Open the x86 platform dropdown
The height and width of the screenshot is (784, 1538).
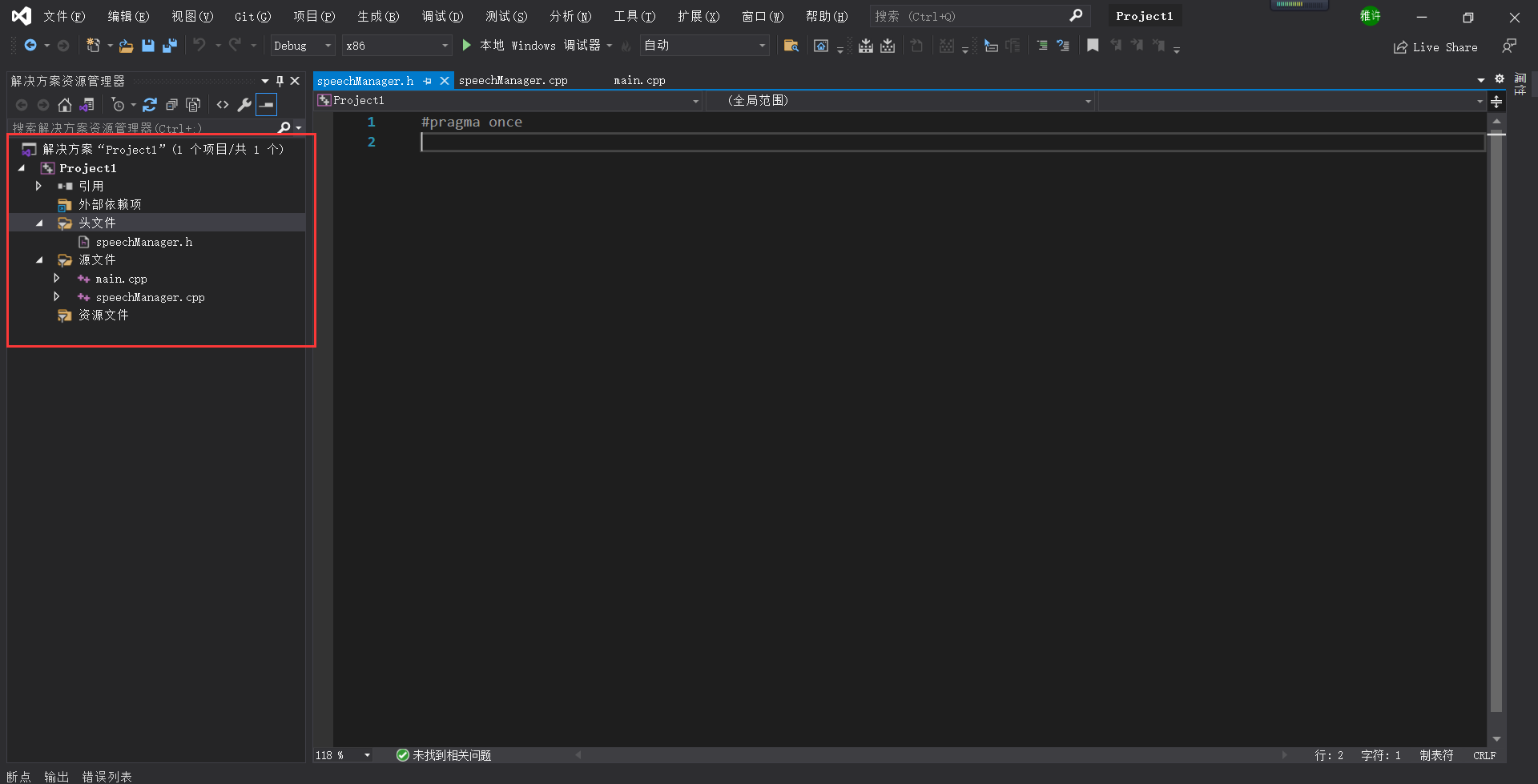397,46
